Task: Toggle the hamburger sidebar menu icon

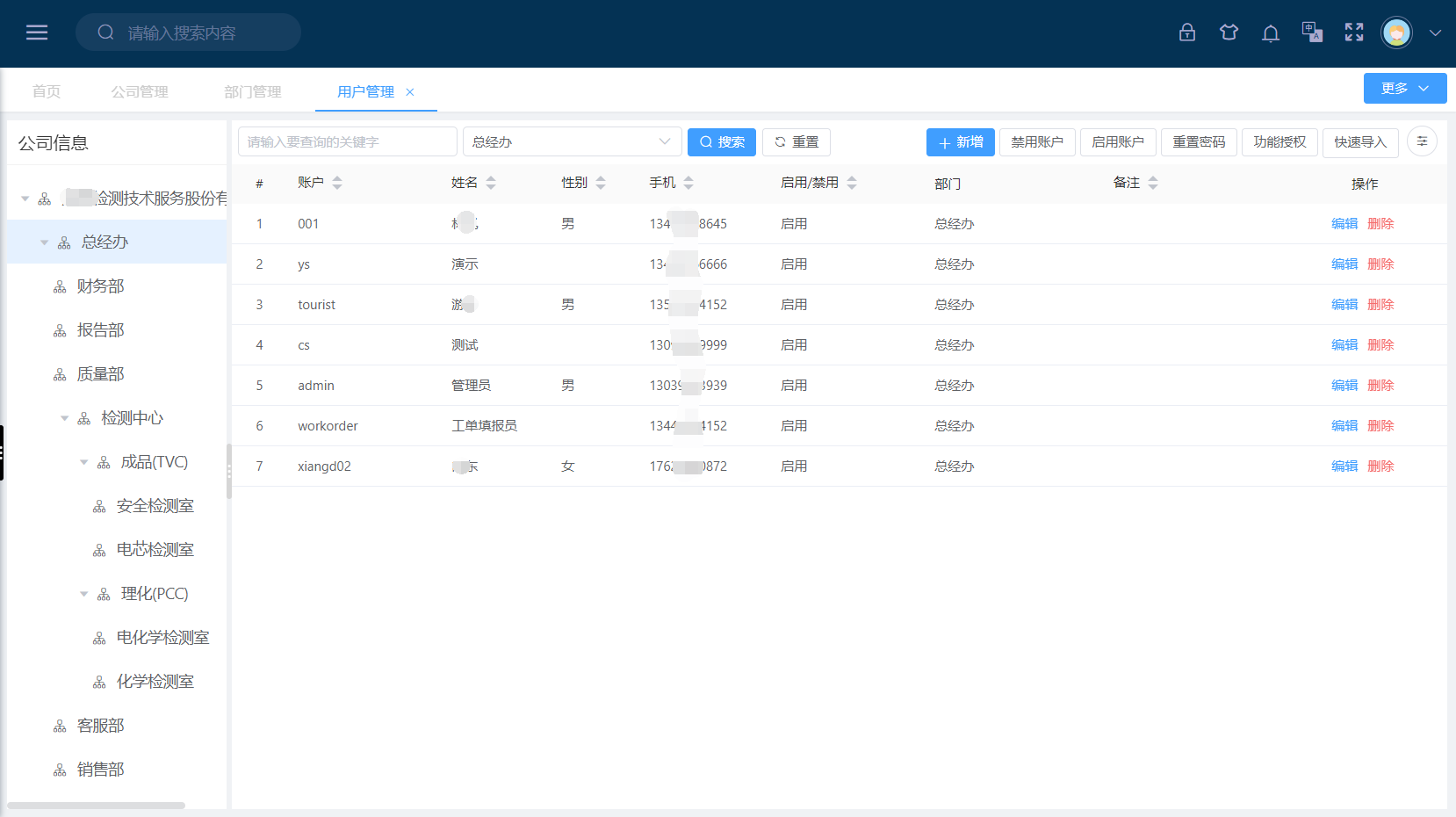Action: (37, 33)
